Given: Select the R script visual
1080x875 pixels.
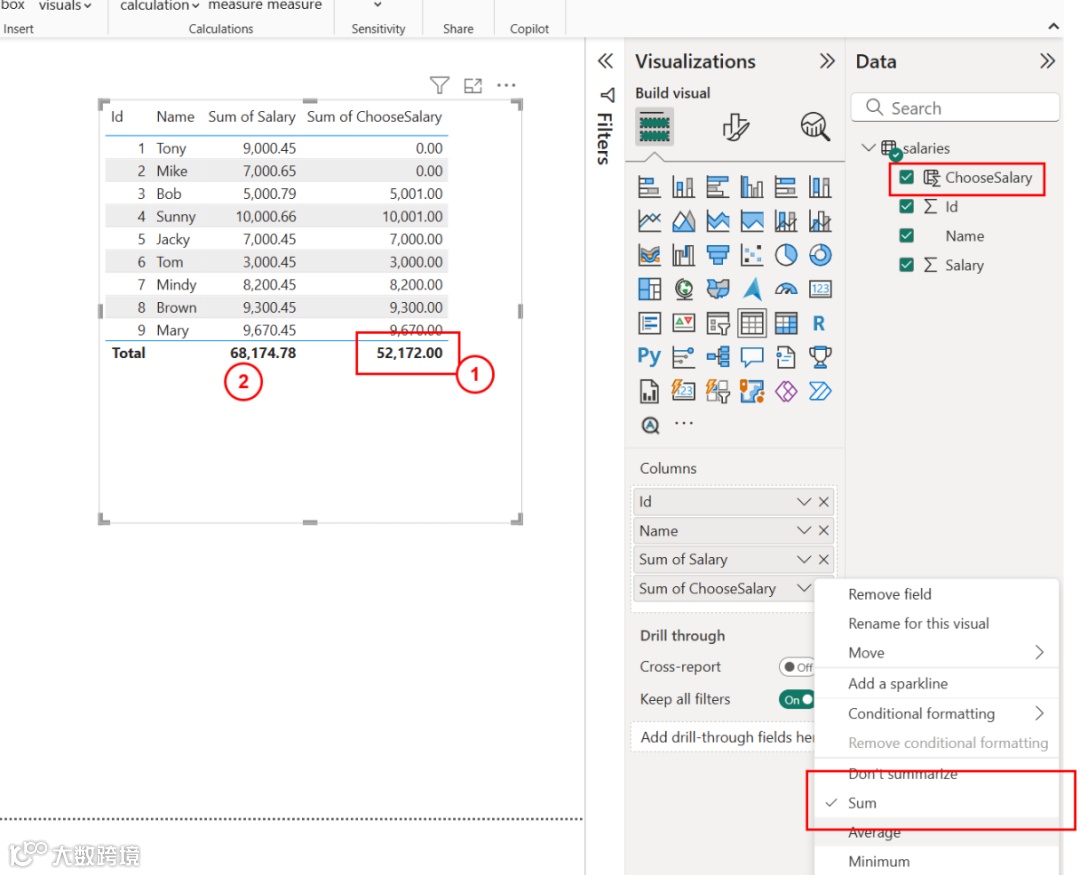Looking at the screenshot, I should 820,322.
